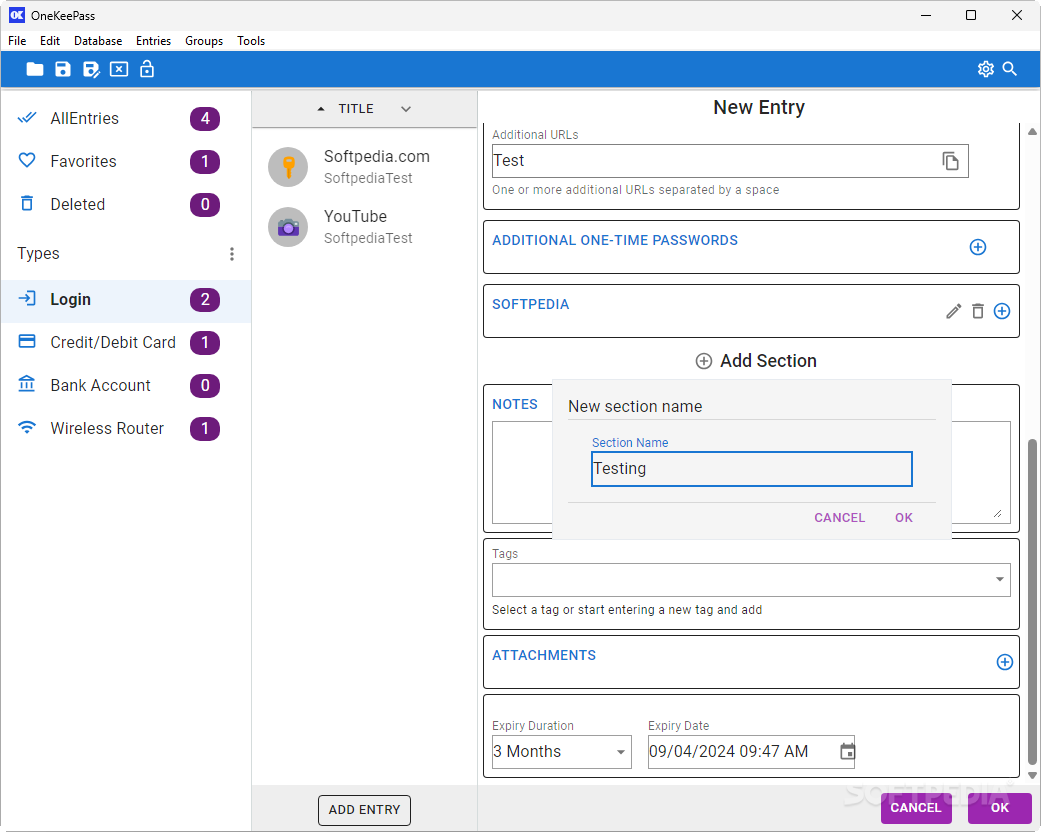Cancel the New Entry form
The width and height of the screenshot is (1041, 832).
click(916, 807)
